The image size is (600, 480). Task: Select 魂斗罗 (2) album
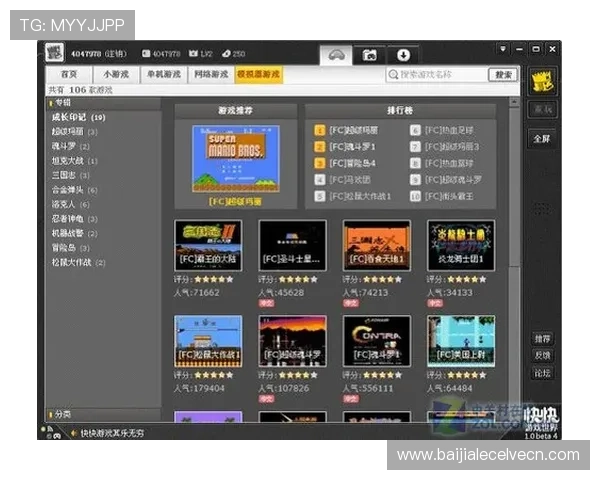click(71, 147)
